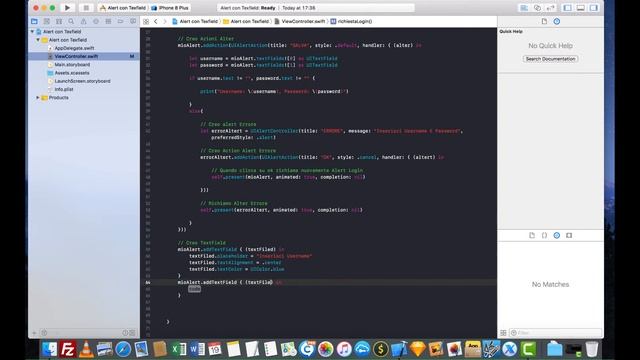Screen dimensions: 640x360
Task: Toggle the Debug area visibility
Action: coord(580,8)
